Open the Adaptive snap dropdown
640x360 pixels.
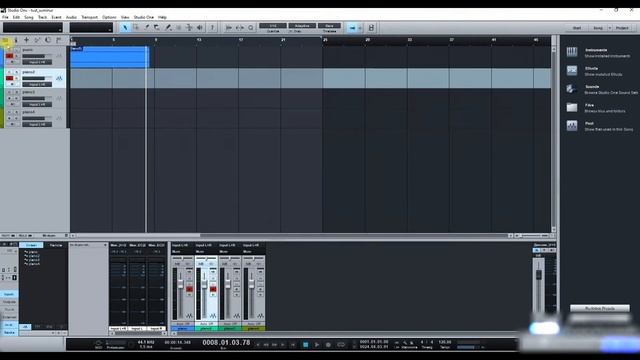click(x=302, y=26)
